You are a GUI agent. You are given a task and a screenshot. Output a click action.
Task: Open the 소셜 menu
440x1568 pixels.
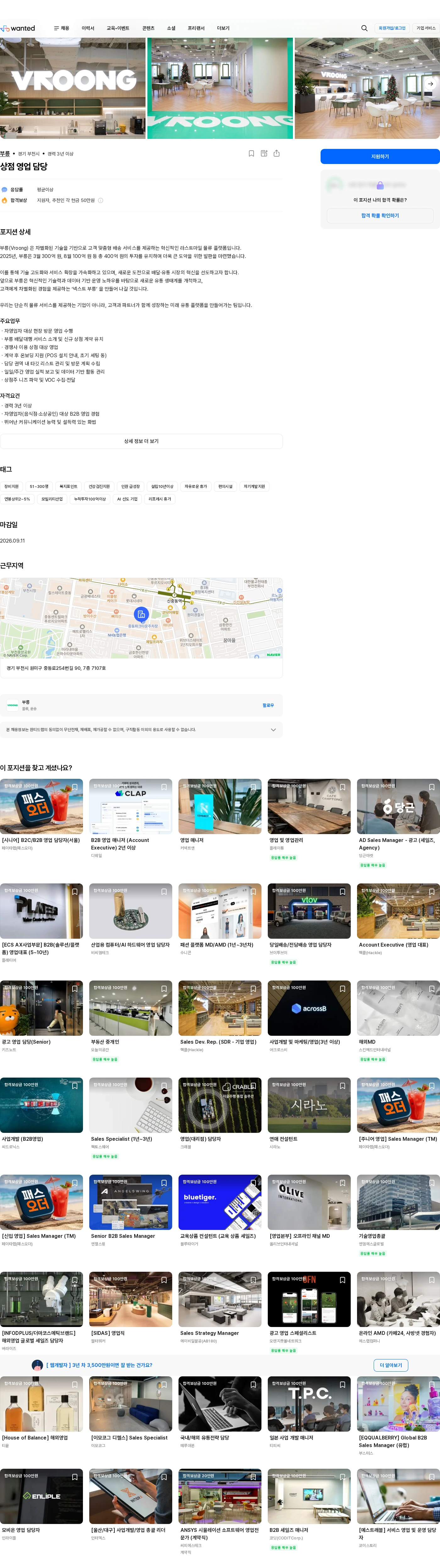point(171,28)
